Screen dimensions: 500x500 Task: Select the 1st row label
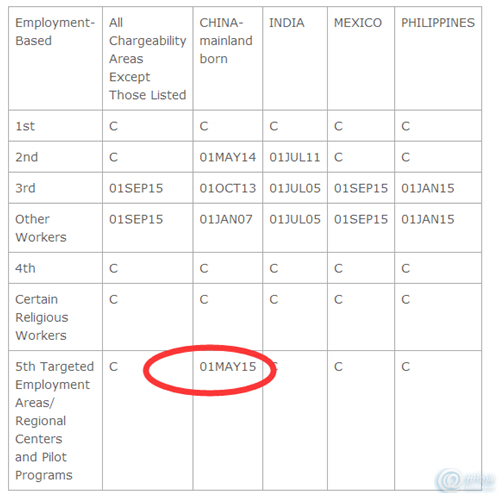25,126
